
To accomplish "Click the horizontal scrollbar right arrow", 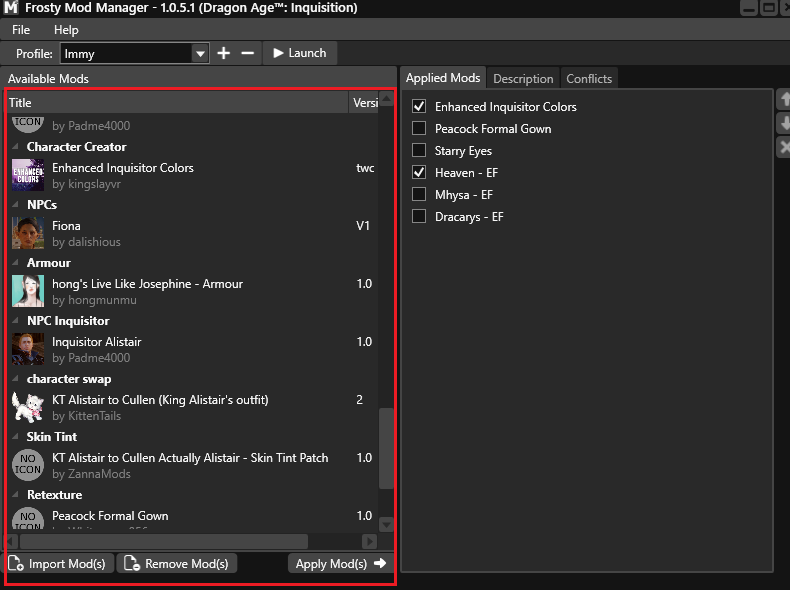I will (x=369, y=542).
